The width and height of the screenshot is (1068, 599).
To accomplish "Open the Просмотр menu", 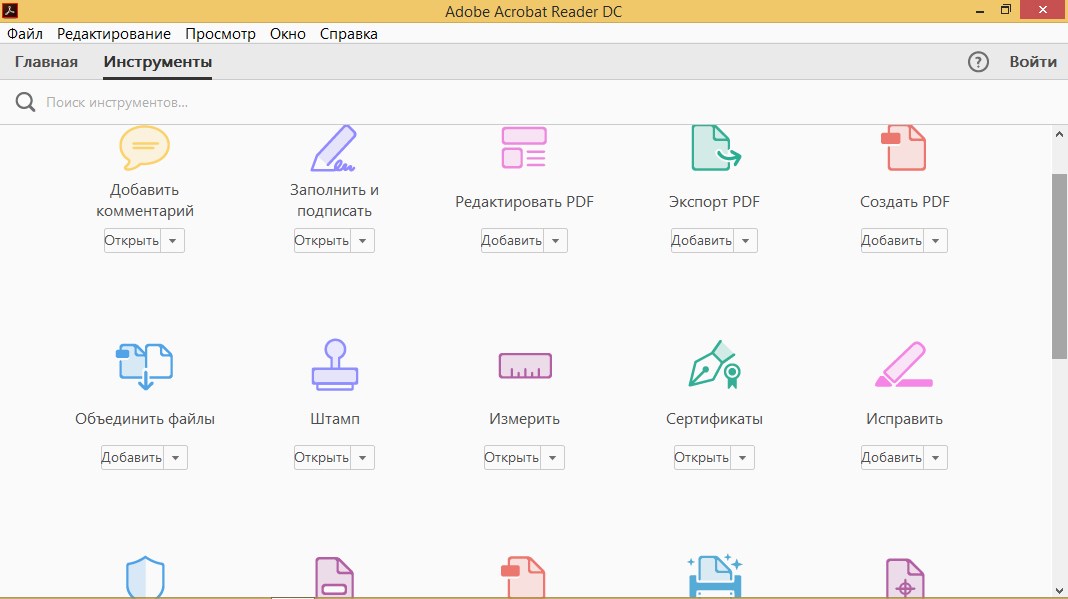I will tap(220, 33).
